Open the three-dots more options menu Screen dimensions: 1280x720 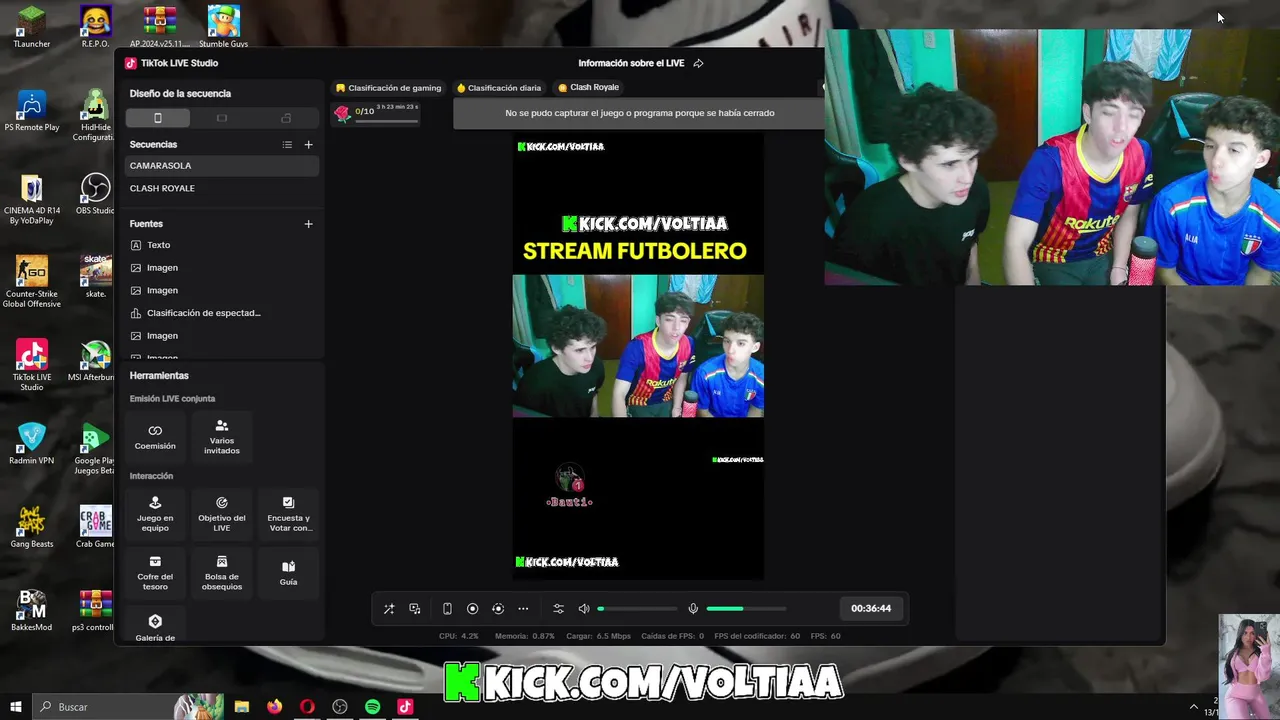[x=523, y=609]
